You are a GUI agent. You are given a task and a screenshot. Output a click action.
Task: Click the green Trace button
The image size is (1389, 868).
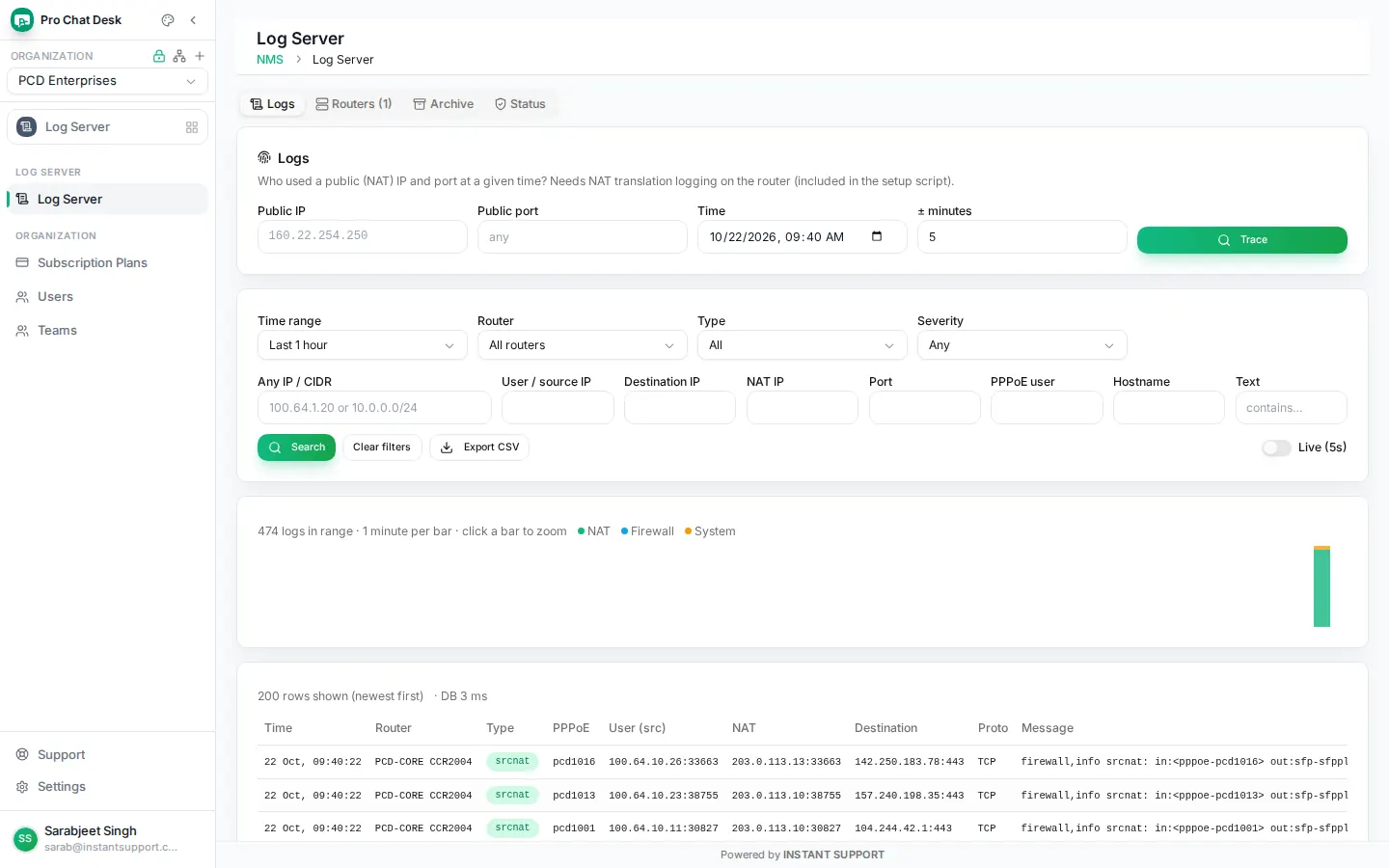1242,240
